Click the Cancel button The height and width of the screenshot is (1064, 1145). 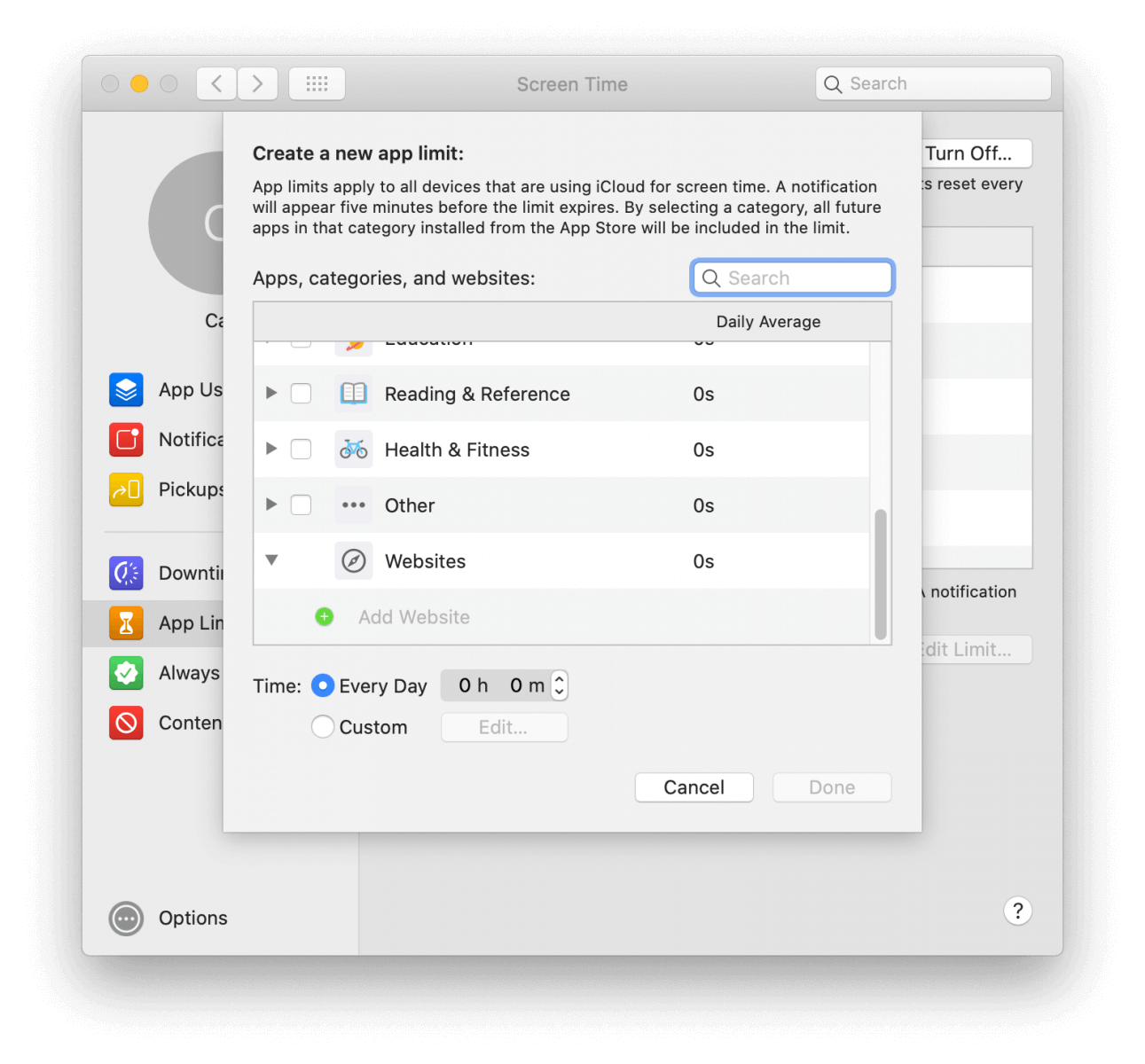(694, 787)
